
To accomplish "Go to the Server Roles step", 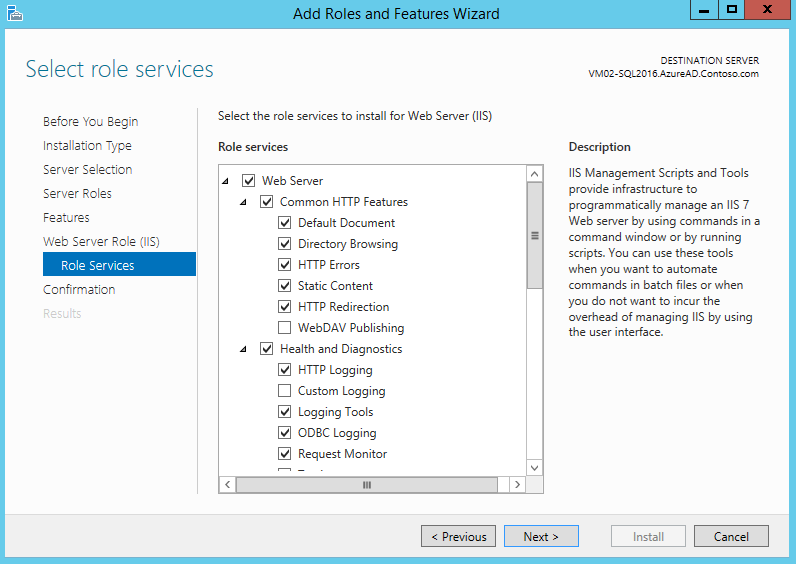I will (77, 193).
